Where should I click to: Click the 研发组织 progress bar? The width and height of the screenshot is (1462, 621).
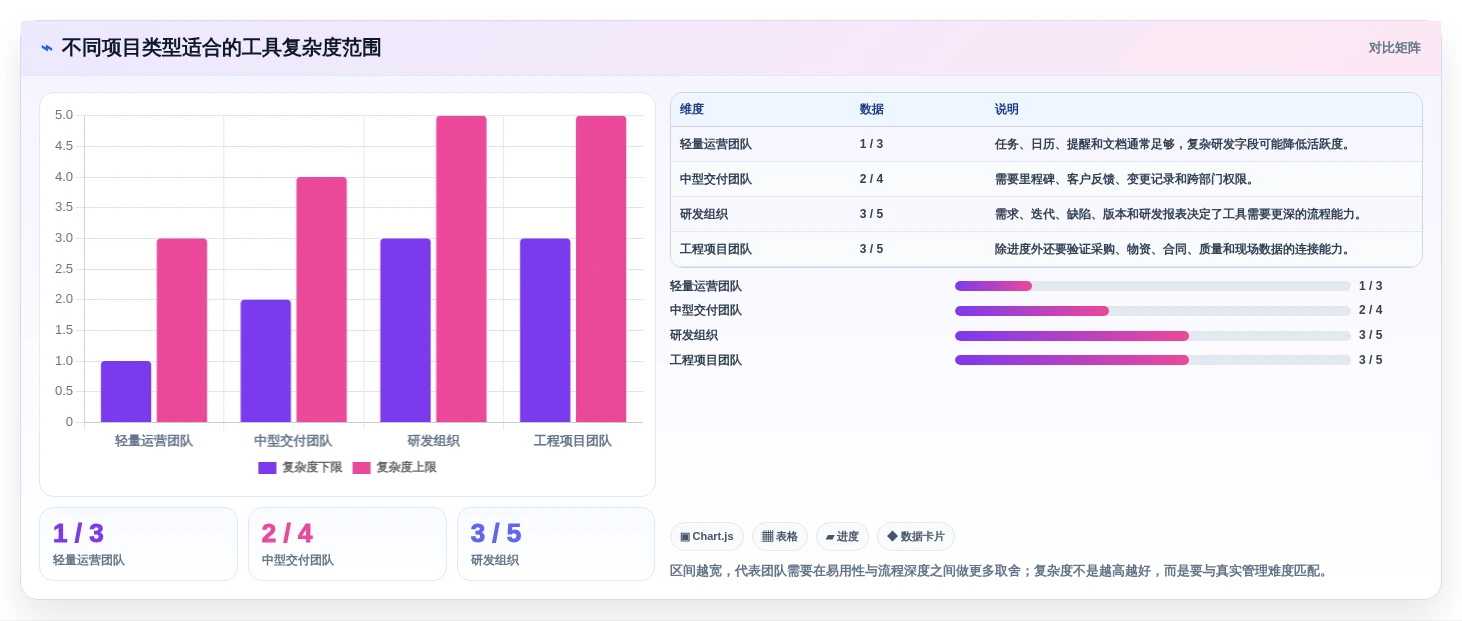[1152, 336]
